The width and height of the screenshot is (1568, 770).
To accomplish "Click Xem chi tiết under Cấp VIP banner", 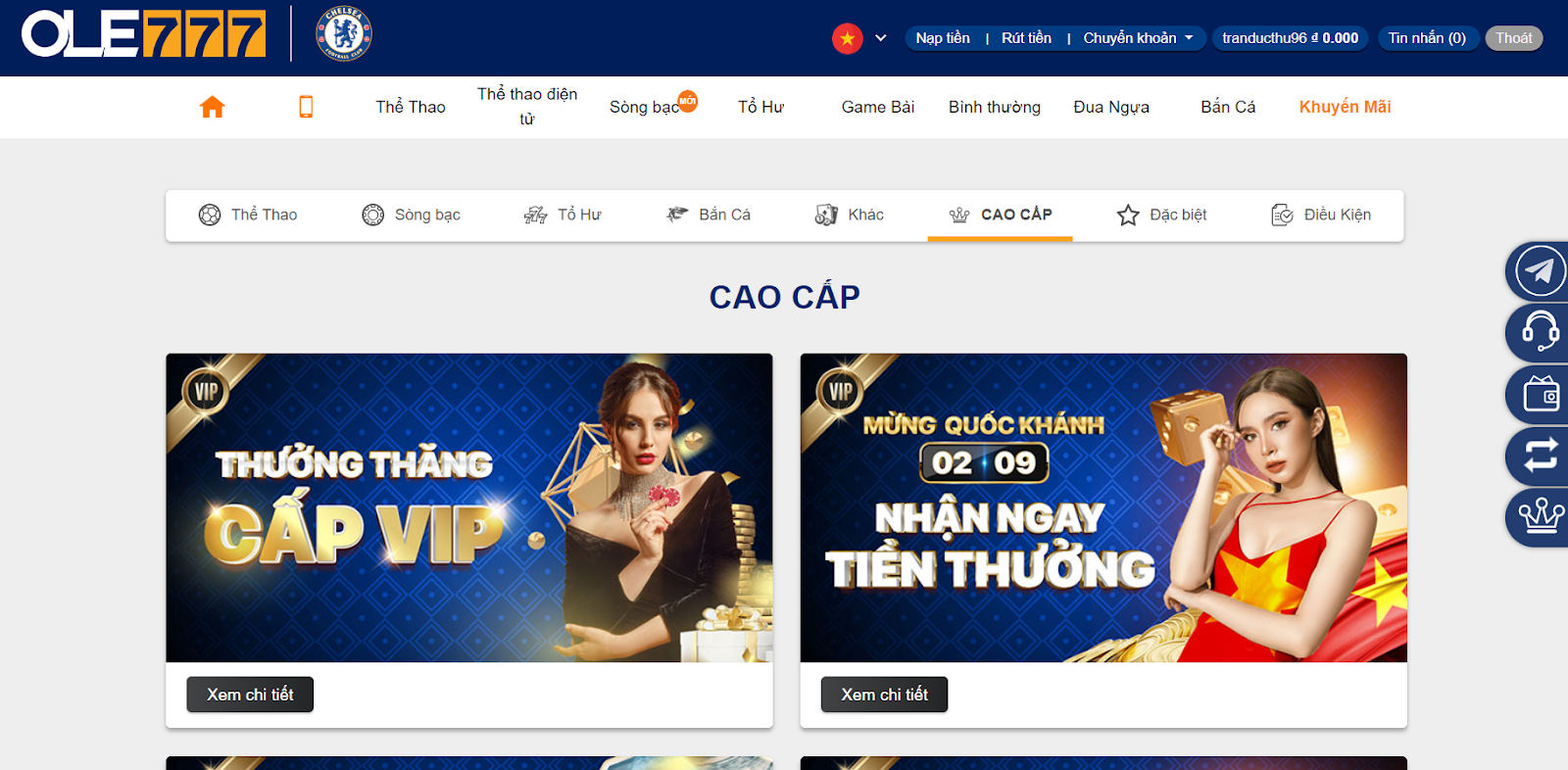I will tap(250, 695).
